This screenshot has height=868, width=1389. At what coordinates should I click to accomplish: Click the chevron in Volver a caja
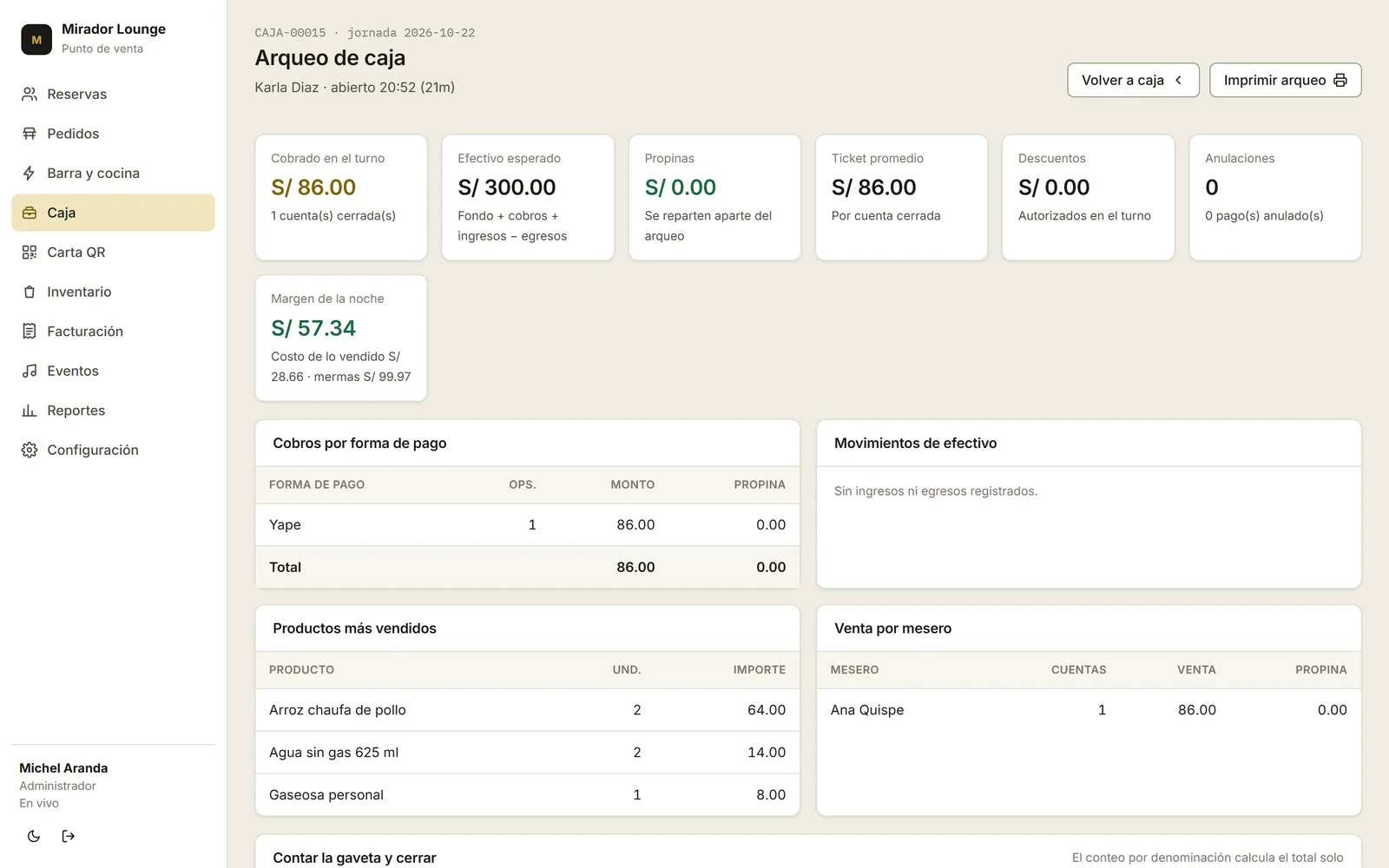pos(1178,80)
